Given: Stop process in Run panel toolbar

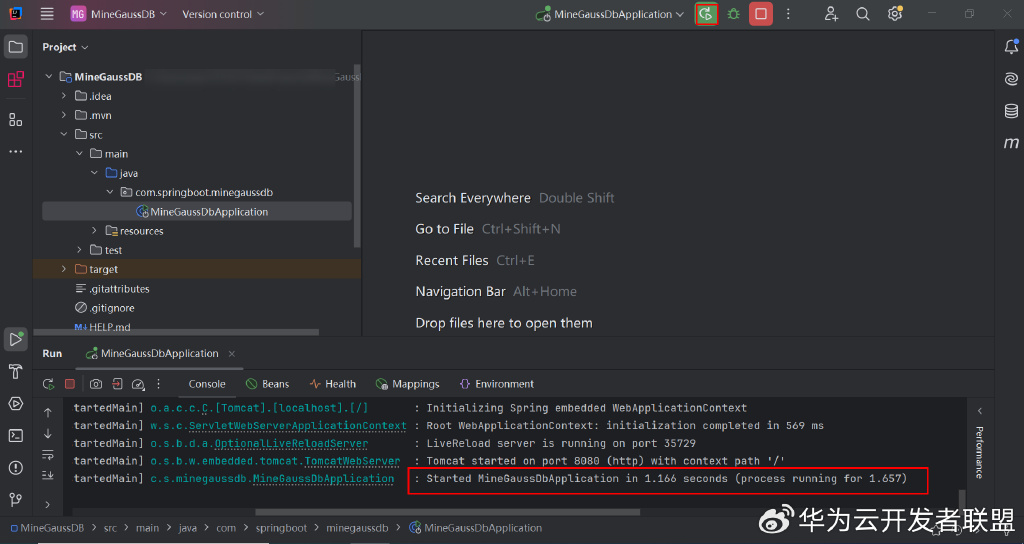Looking at the screenshot, I should click(x=70, y=384).
